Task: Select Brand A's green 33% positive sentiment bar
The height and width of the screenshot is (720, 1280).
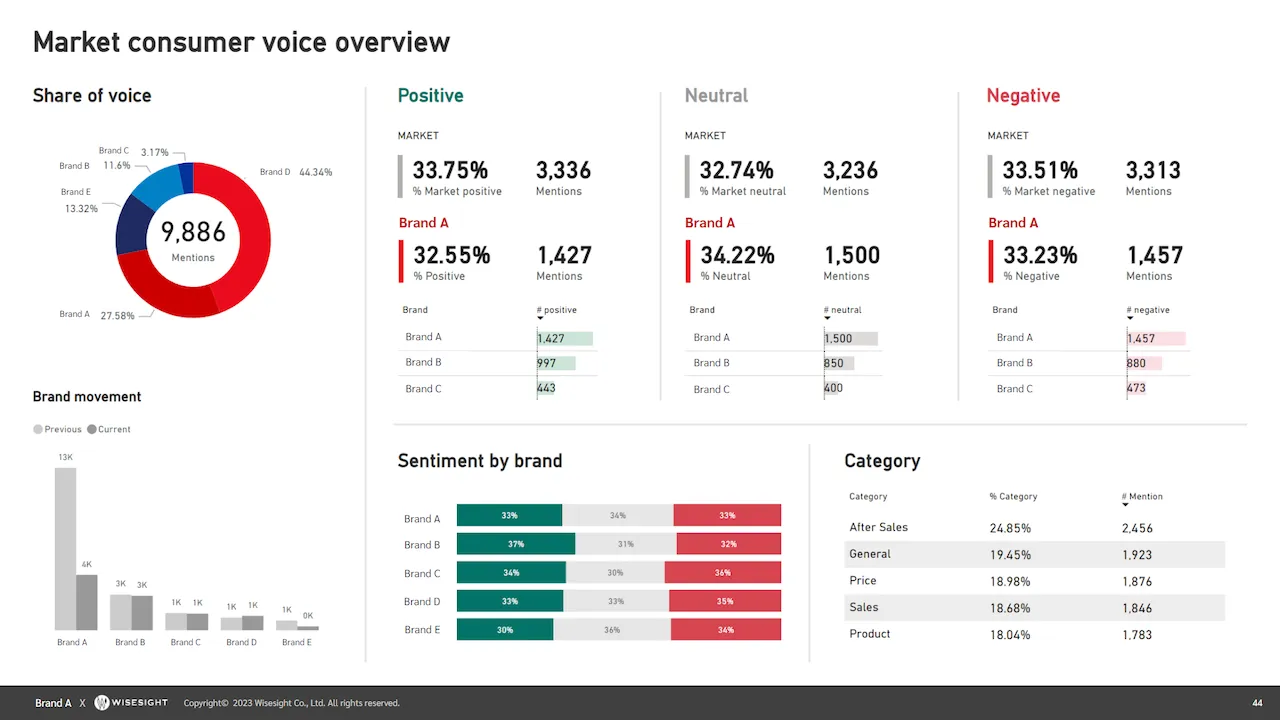Action: point(509,516)
